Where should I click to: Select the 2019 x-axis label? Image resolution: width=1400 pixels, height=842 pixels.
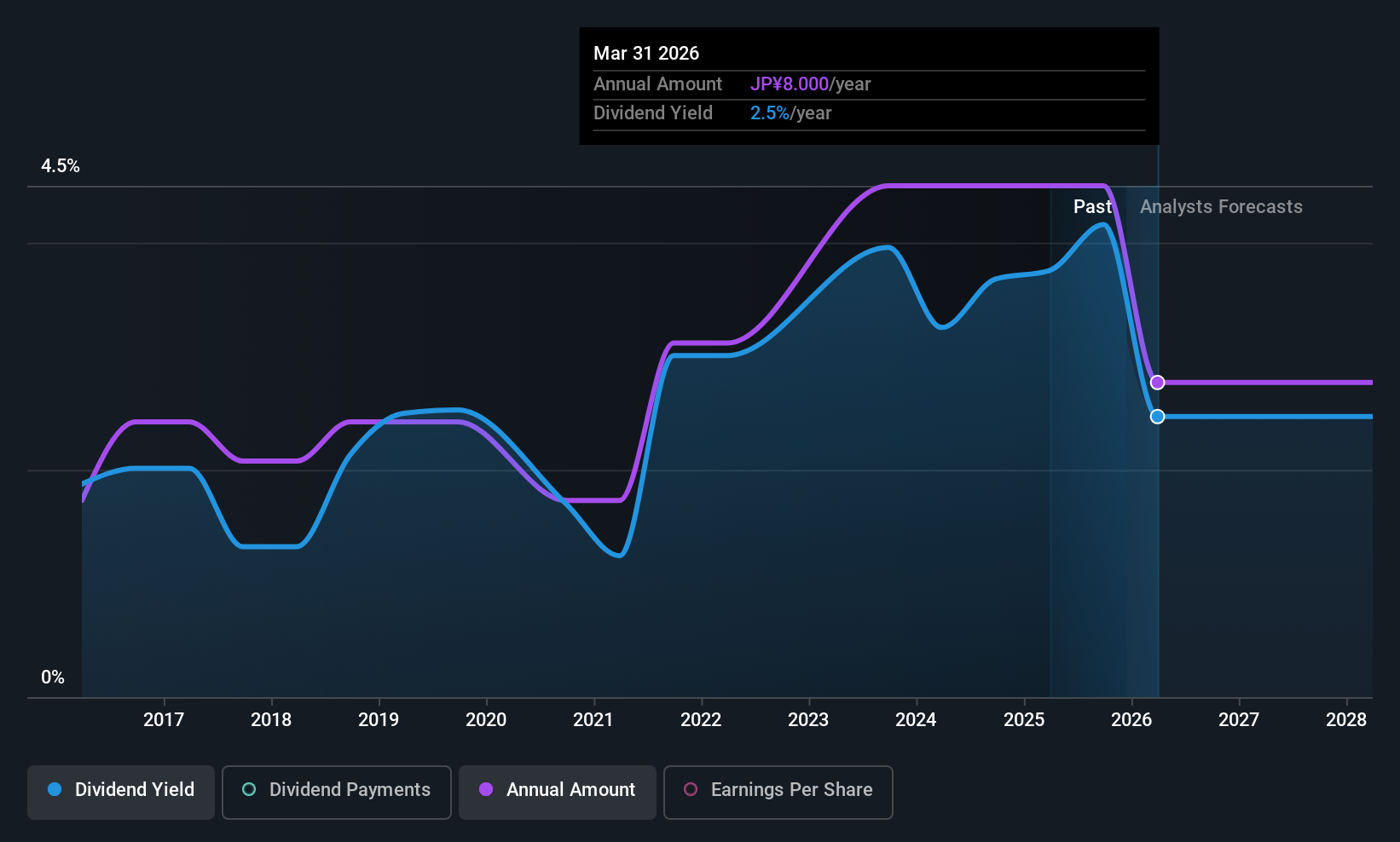pos(379,720)
